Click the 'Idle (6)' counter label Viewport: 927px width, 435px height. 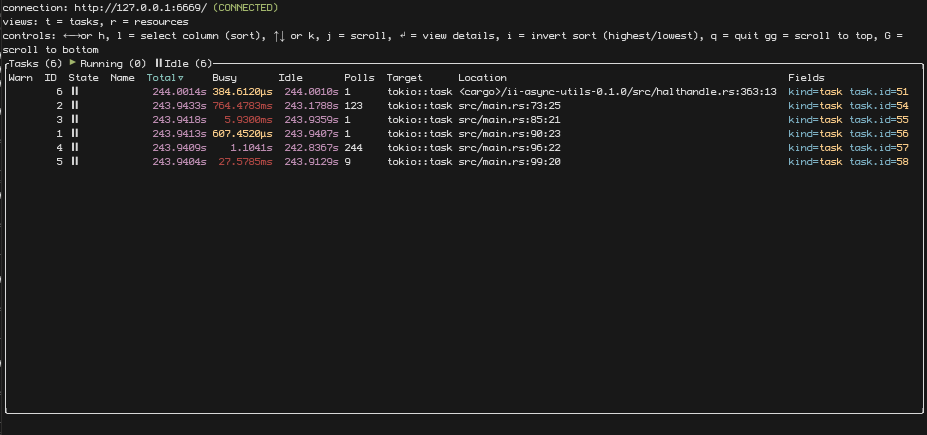pyautogui.click(x=188, y=63)
